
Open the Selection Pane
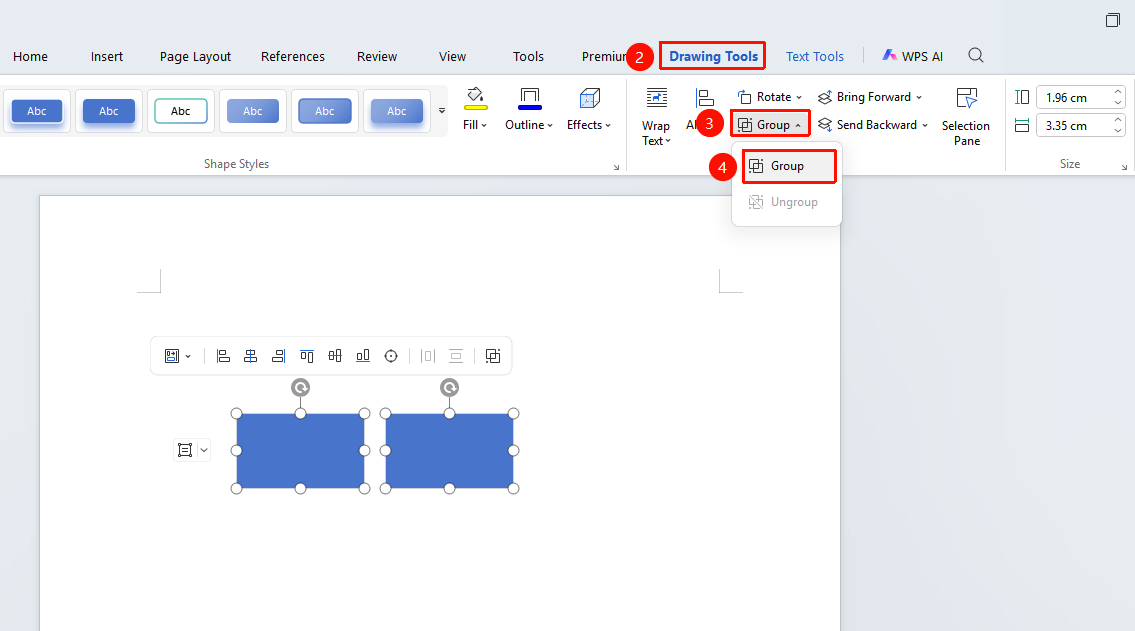click(966, 117)
